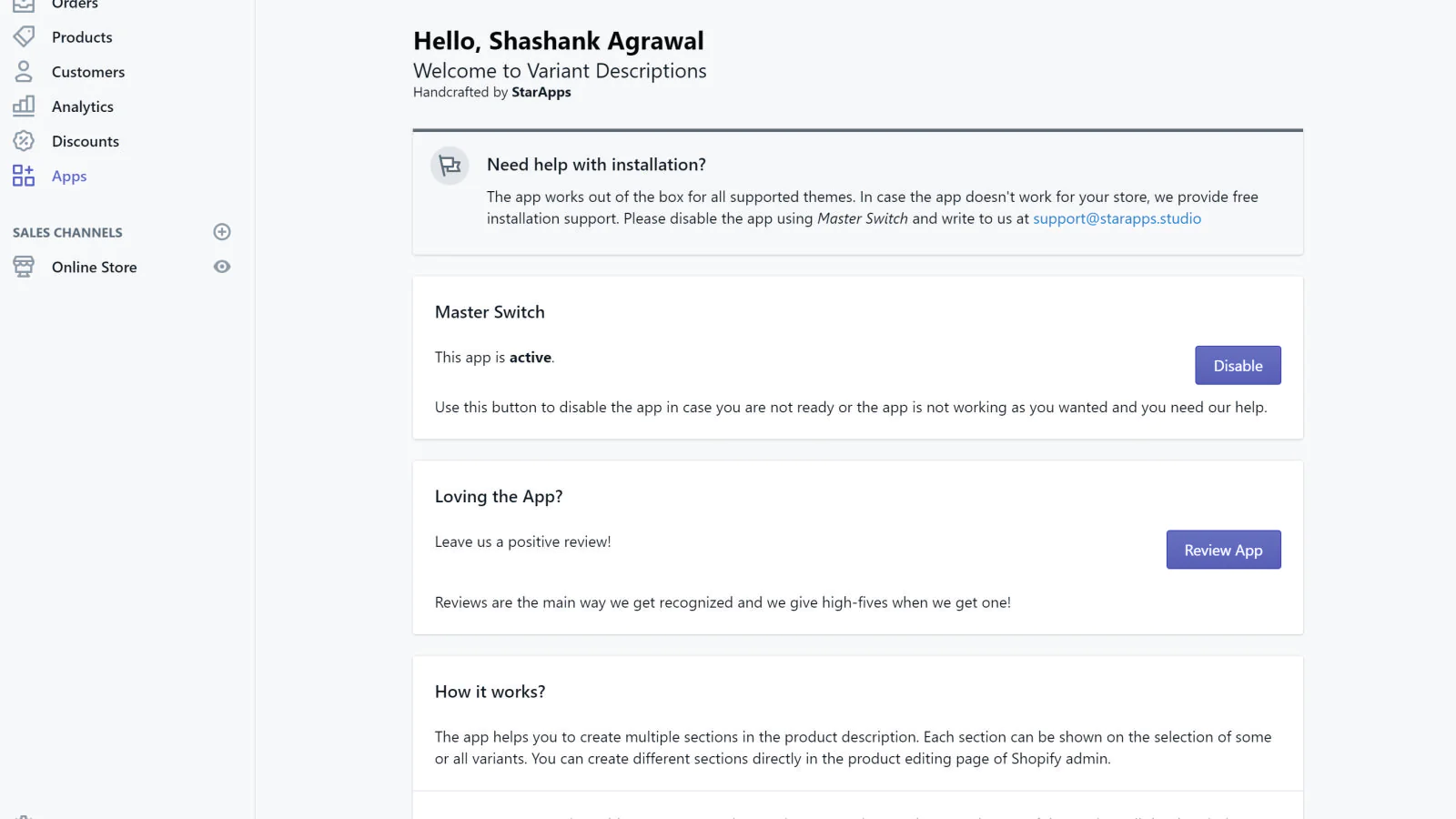The image size is (1456, 819).
Task: Click the Analytics bar chart icon
Action: [24, 106]
